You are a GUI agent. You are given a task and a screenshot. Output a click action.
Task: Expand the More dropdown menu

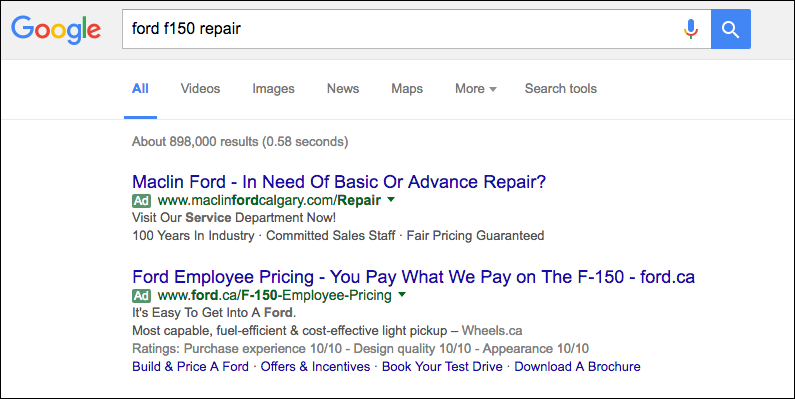(x=476, y=89)
